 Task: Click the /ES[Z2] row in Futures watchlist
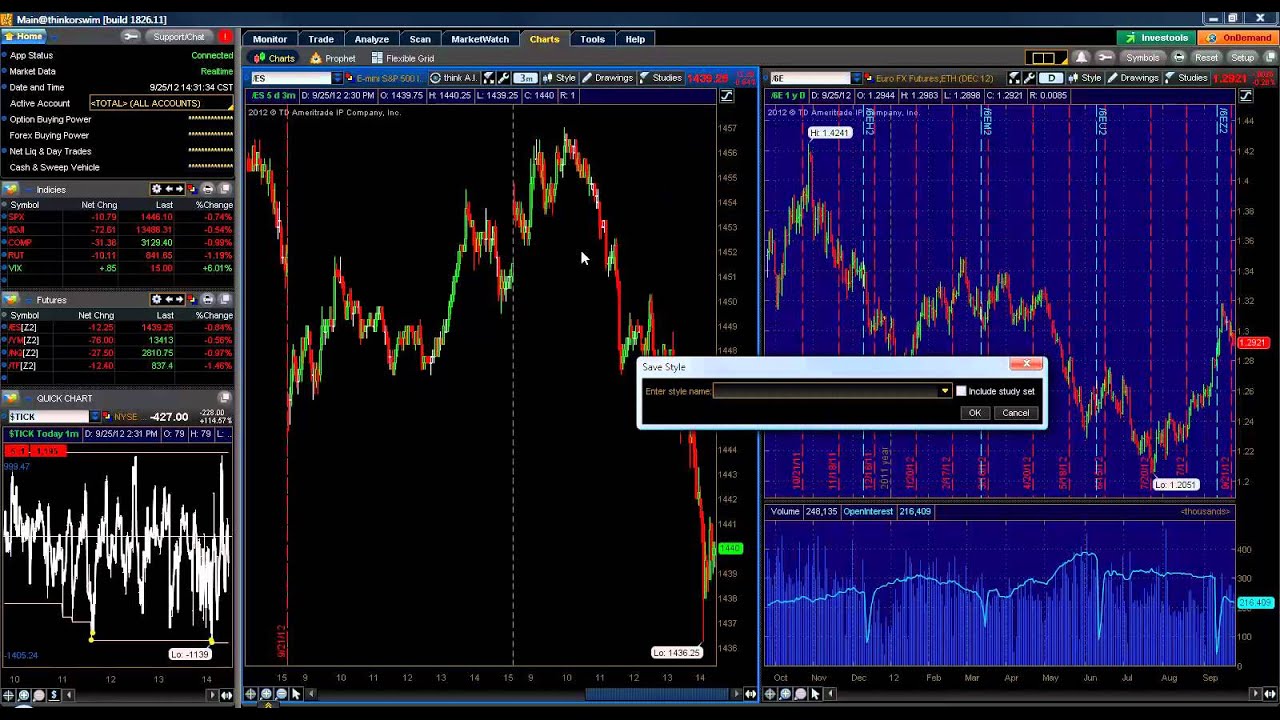point(118,328)
